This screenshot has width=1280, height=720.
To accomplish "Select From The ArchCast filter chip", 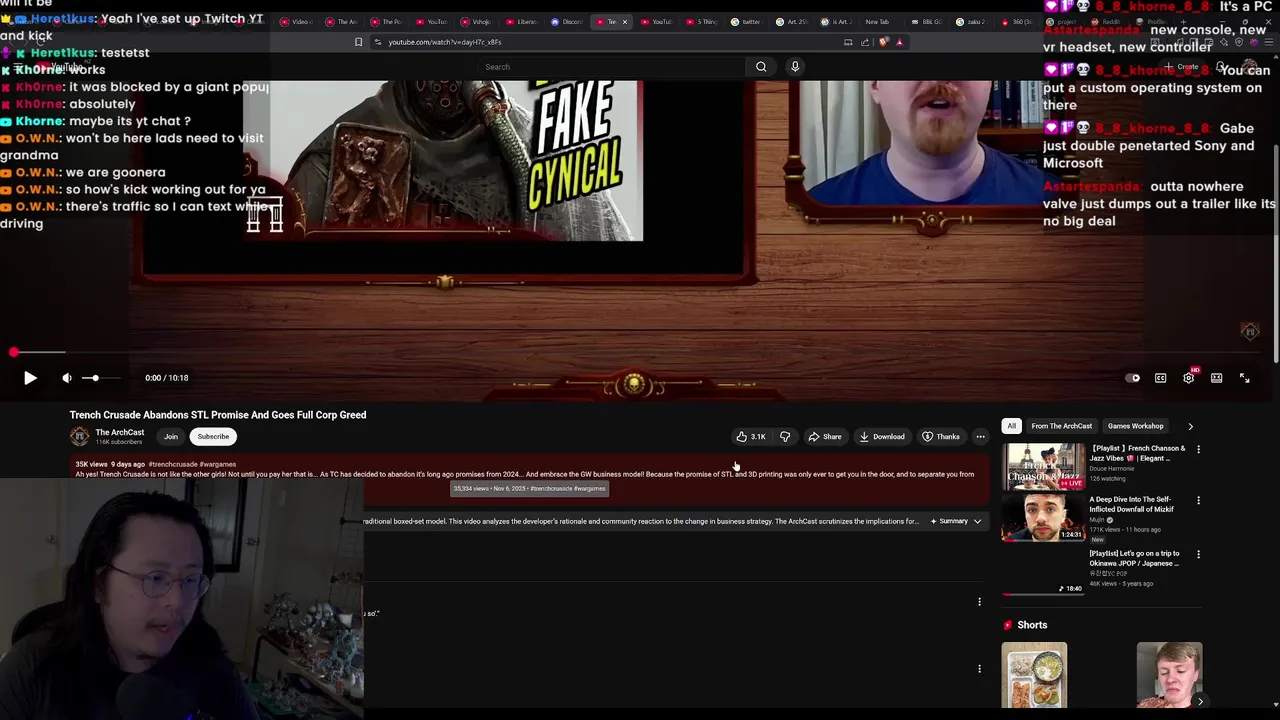I will 1061,426.
